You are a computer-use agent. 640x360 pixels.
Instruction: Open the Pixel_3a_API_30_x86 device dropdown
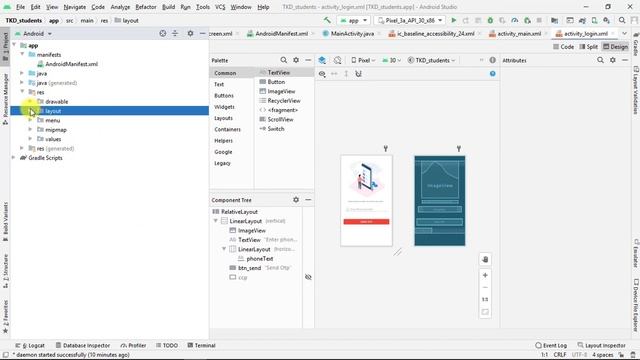(x=410, y=20)
